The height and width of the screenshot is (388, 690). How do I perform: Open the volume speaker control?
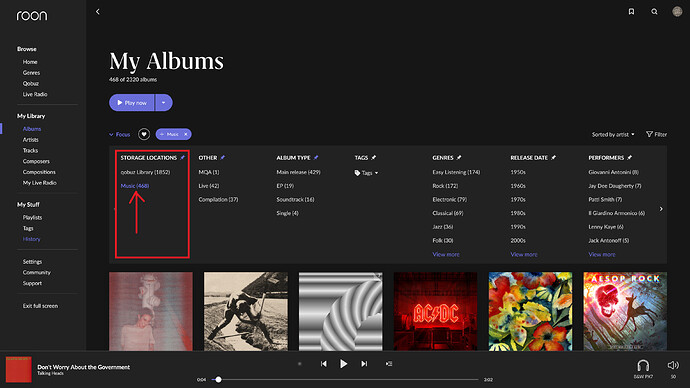click(673, 365)
